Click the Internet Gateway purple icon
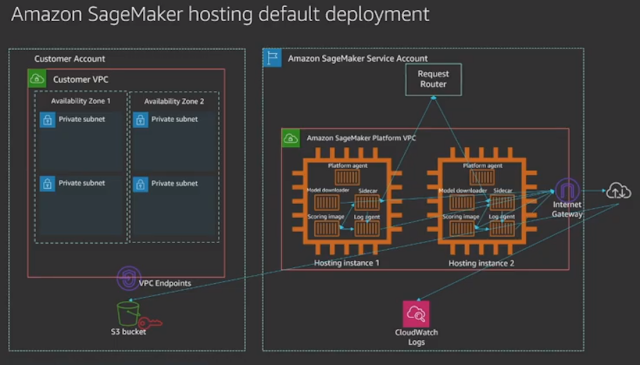 tap(567, 190)
